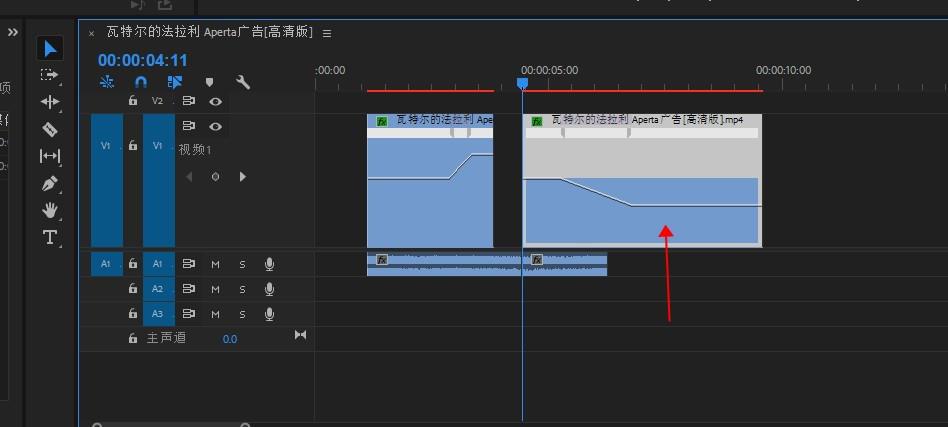Activate the Slip tool
This screenshot has width=948, height=427.
pos(50,156)
